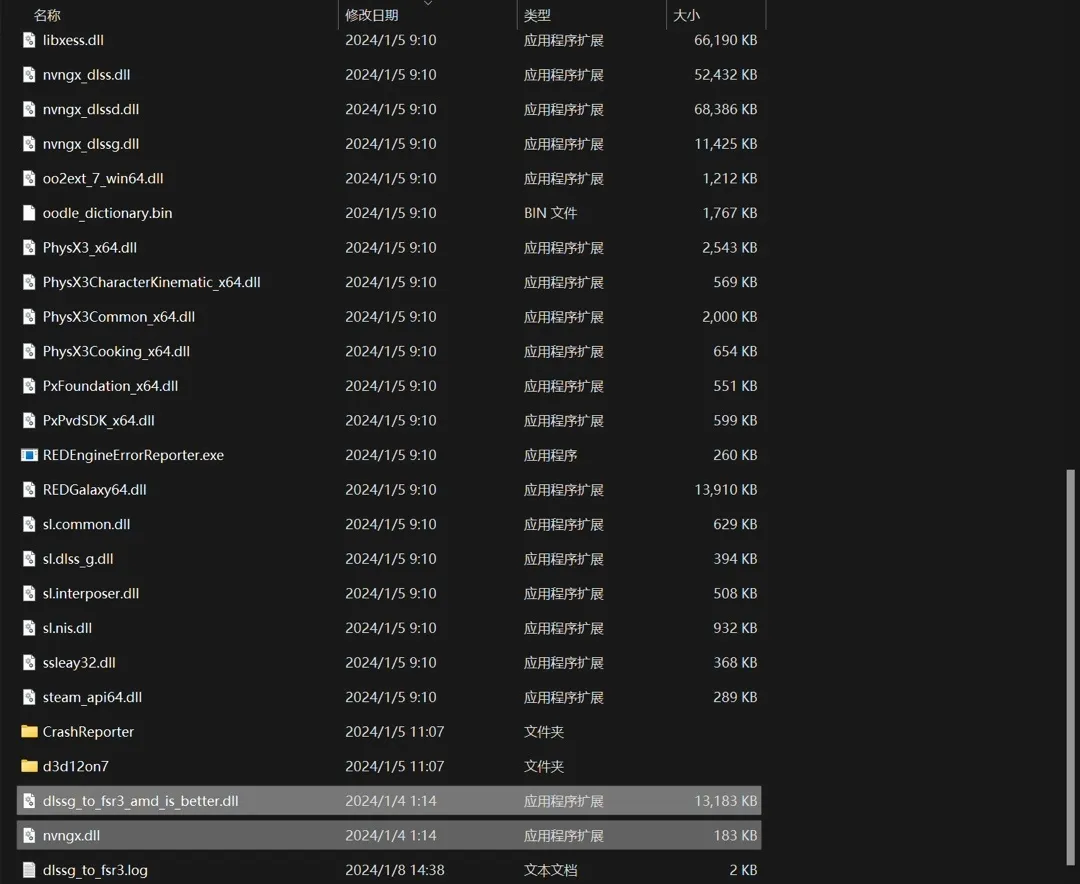This screenshot has width=1080, height=884.
Task: Select the dlssg_to_fsr3_amd_is_better.dll icon
Action: (29, 801)
